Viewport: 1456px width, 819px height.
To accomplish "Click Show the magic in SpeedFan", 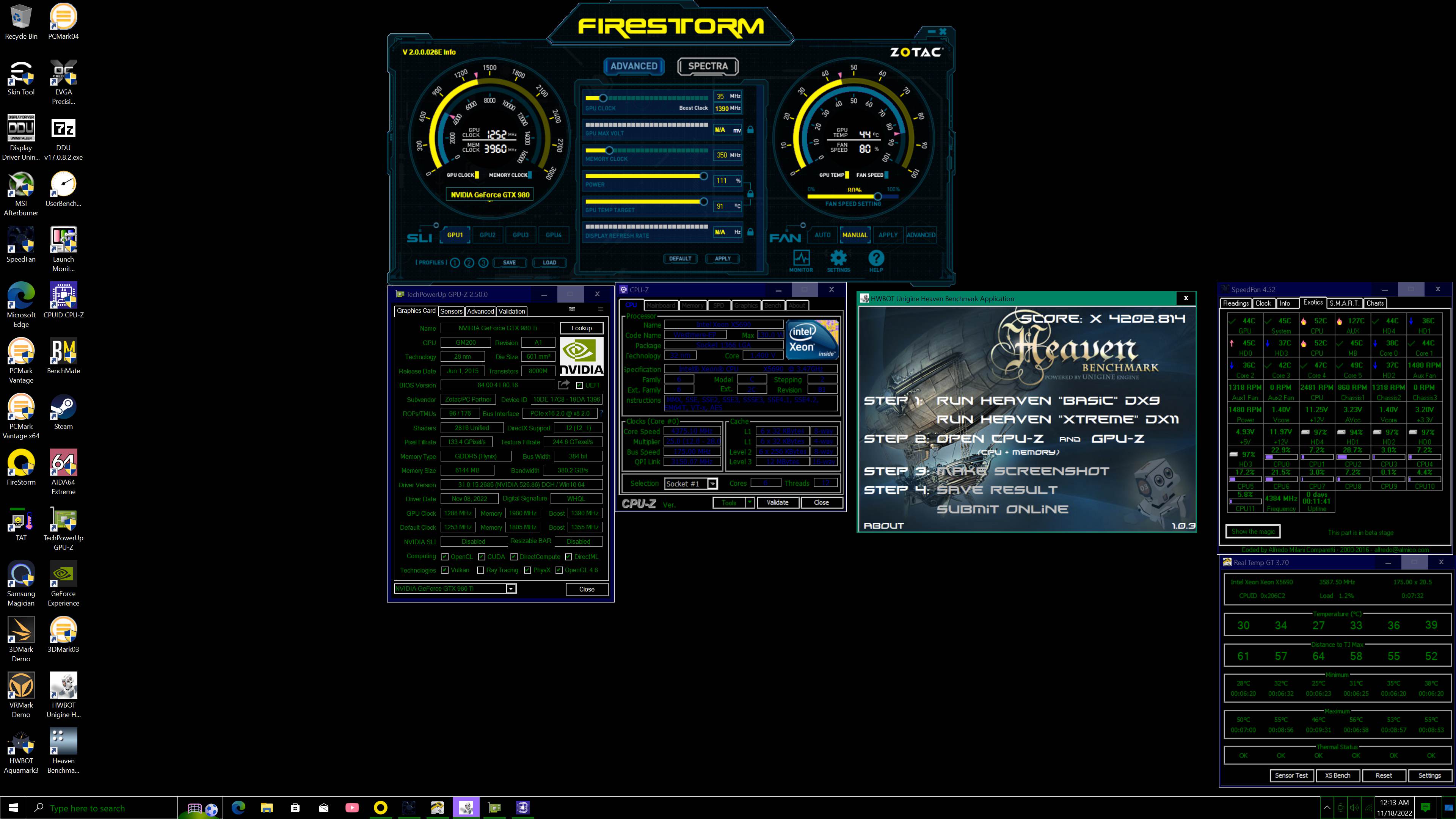I will (x=1252, y=531).
